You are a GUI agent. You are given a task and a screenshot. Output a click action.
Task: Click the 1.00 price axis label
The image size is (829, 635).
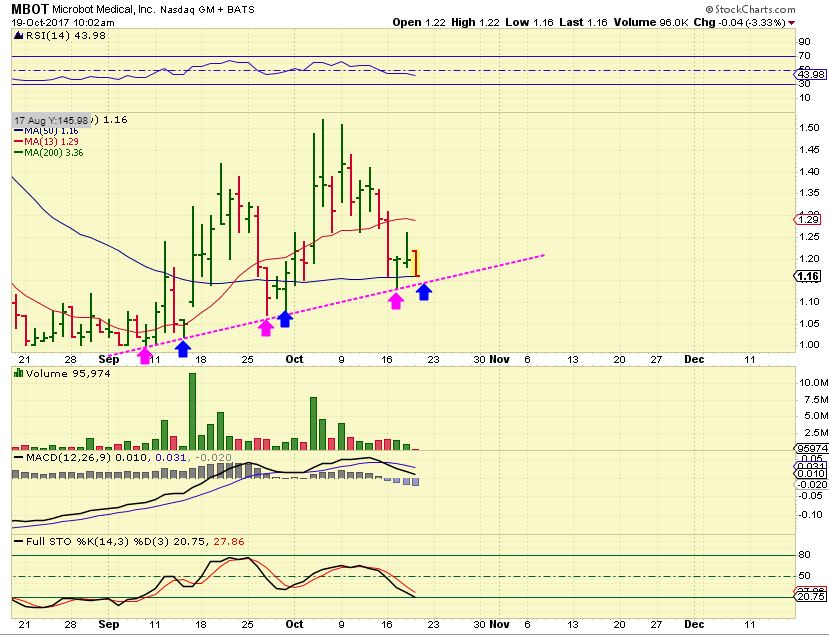tap(809, 345)
